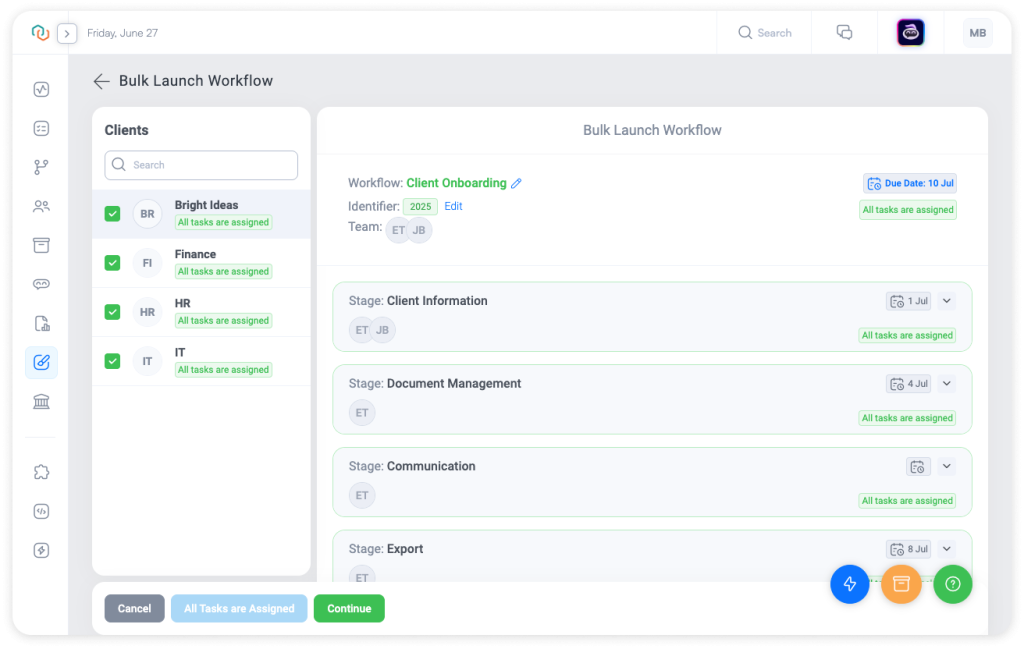The image size is (1024, 649).
Task: Open the workflow branch sidebar icon
Action: [x=41, y=167]
